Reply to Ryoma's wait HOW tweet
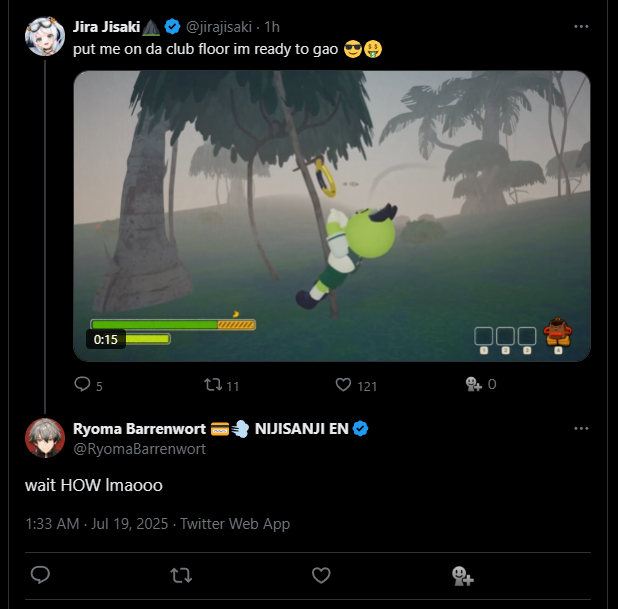The width and height of the screenshot is (618, 609). [40, 575]
